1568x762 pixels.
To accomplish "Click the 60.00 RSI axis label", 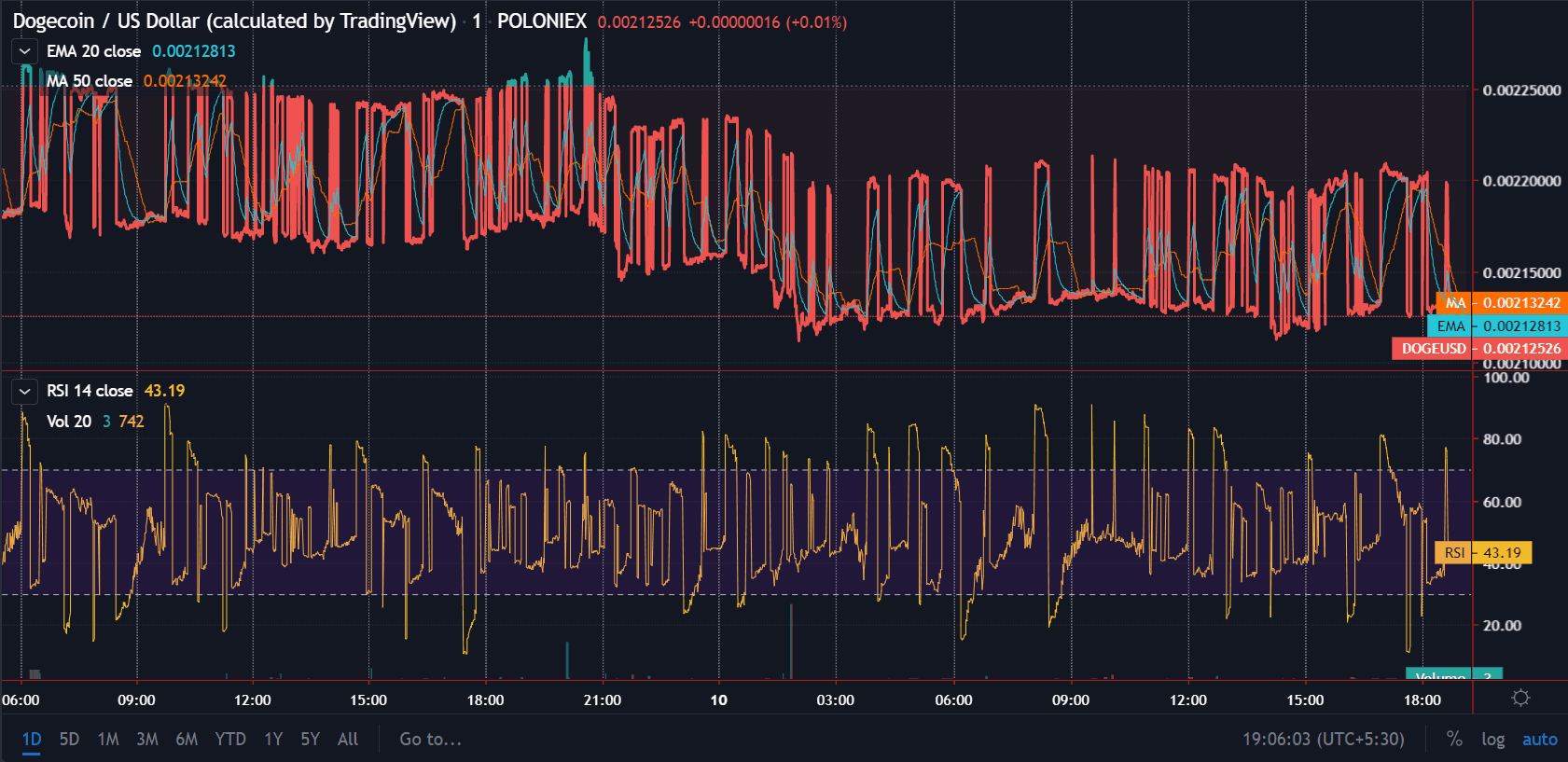I will [1502, 502].
